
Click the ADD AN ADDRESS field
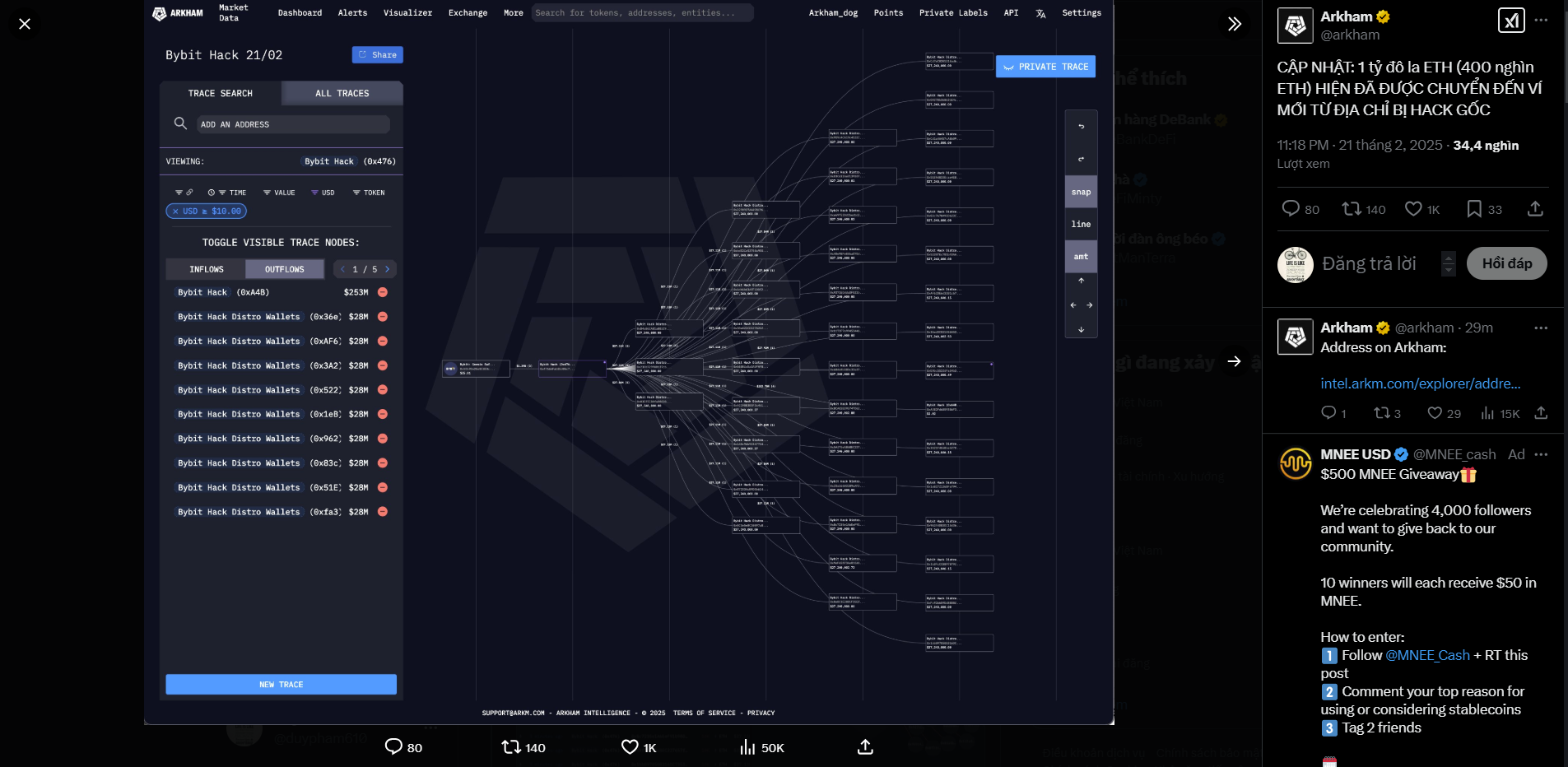(x=292, y=124)
